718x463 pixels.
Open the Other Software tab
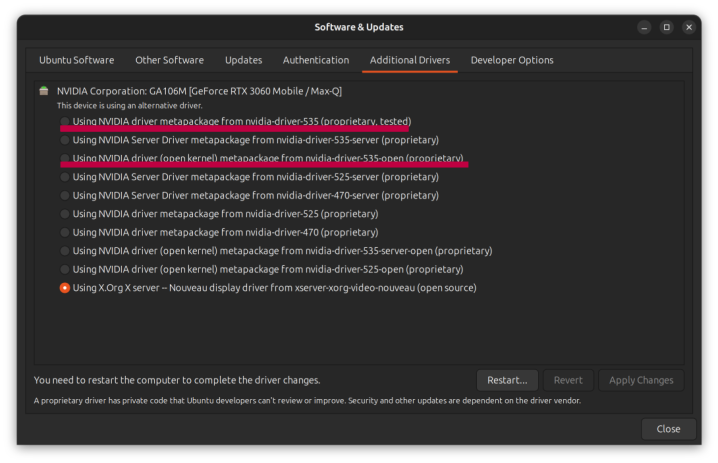click(169, 60)
